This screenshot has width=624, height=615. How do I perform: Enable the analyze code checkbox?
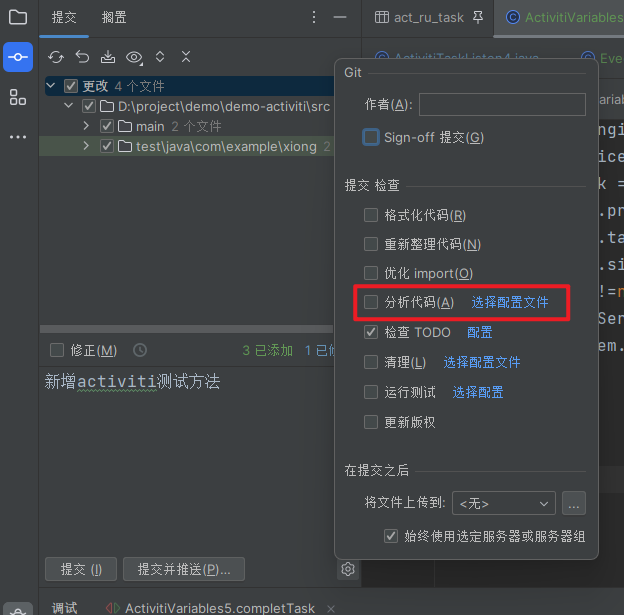371,302
